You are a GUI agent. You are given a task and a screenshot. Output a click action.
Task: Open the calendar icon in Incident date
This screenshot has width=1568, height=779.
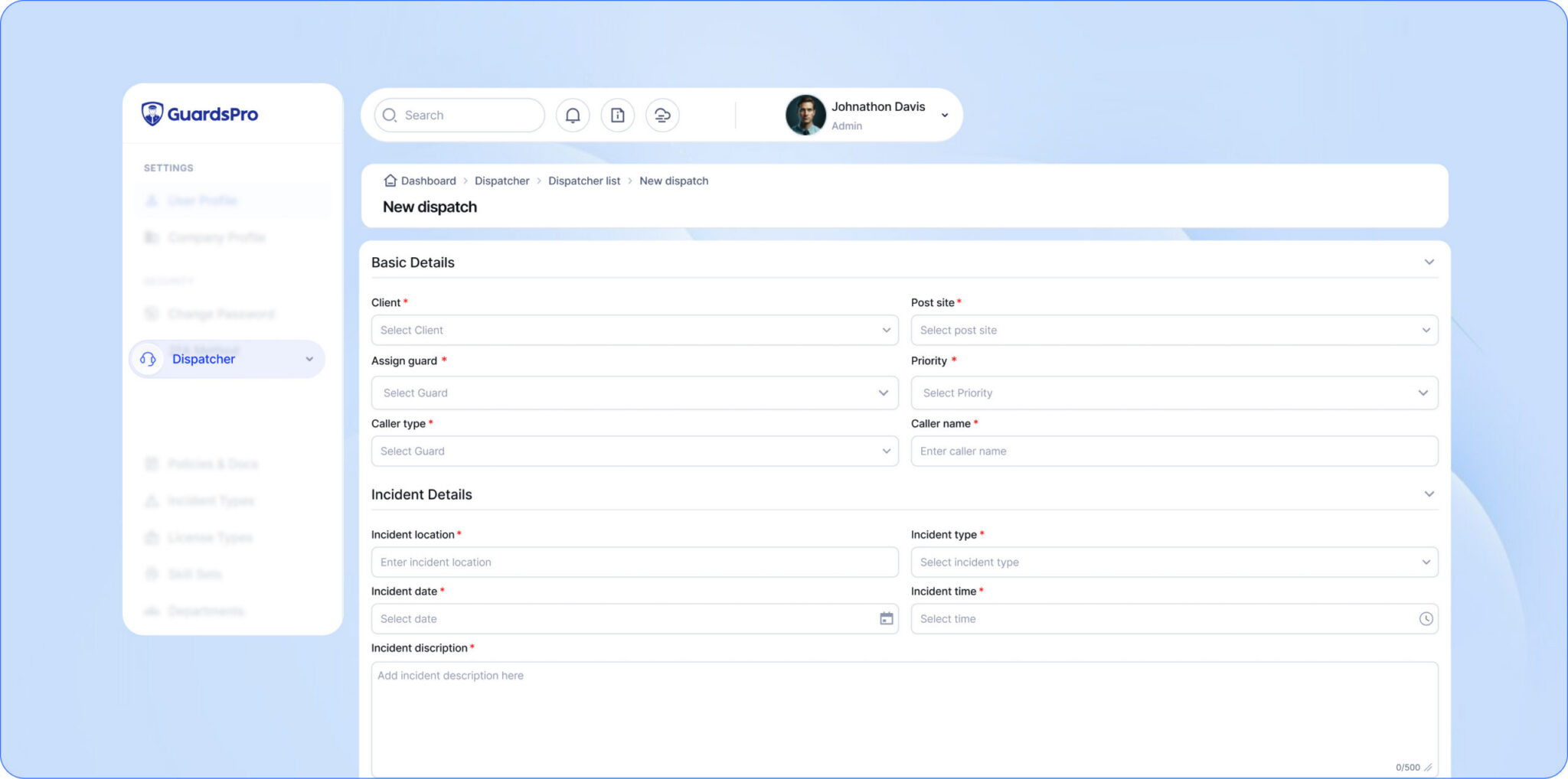pos(886,619)
